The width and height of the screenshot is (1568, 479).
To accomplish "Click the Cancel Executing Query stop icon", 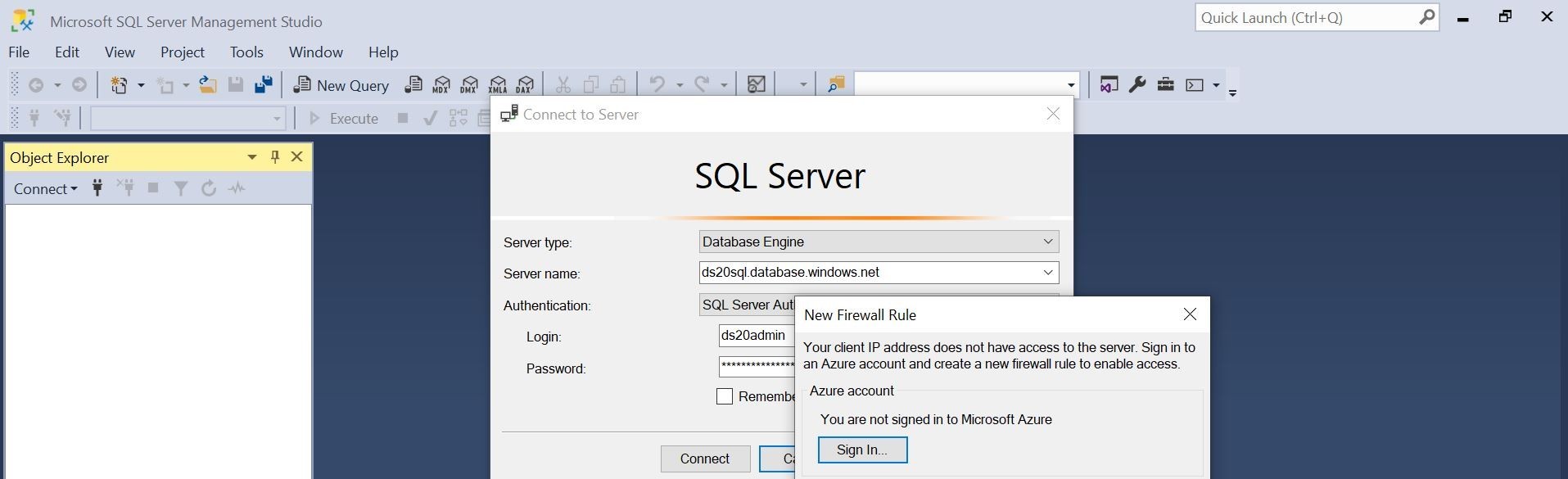I will [403, 118].
